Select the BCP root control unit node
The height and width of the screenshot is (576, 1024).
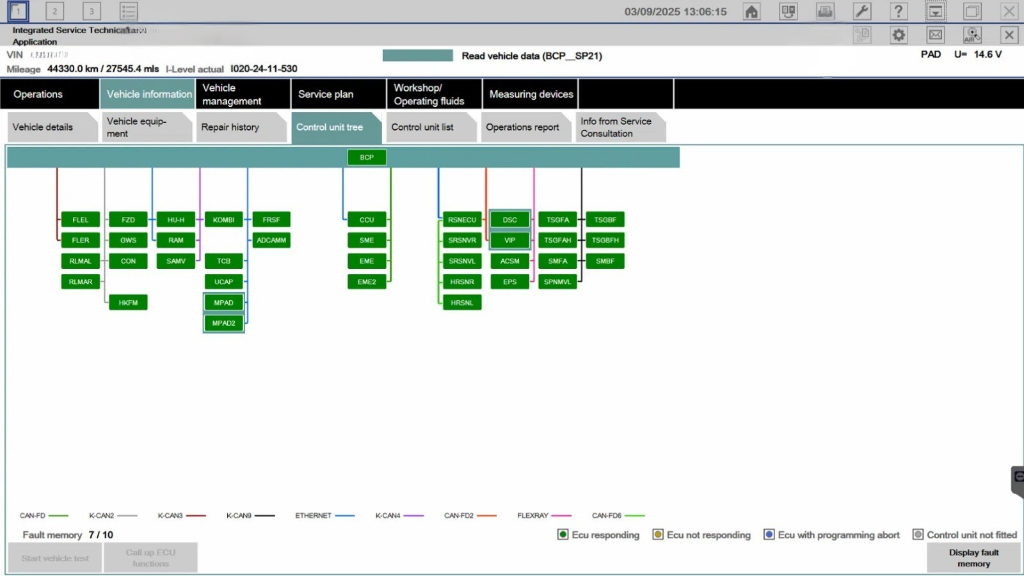click(366, 157)
